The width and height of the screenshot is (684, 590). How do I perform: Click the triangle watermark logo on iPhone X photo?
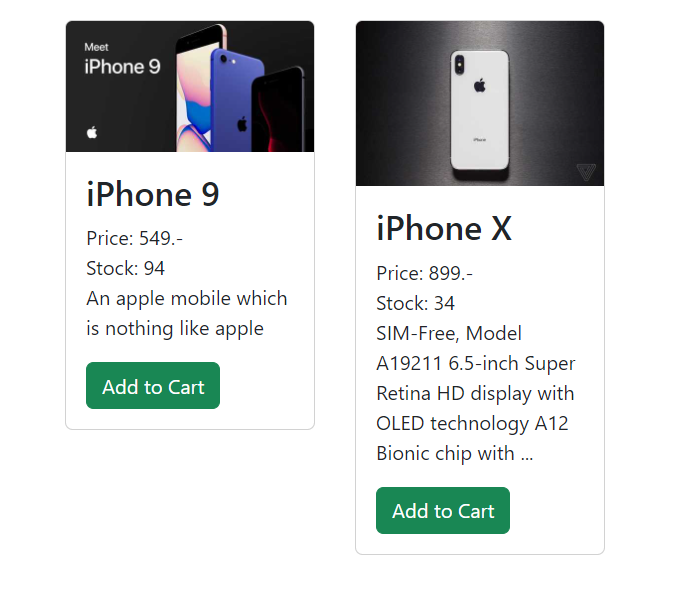[x=586, y=171]
